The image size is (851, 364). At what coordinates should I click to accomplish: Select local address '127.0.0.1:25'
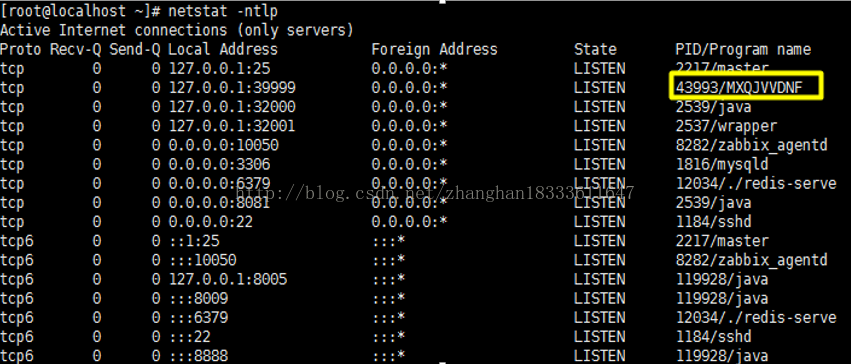tap(219, 68)
